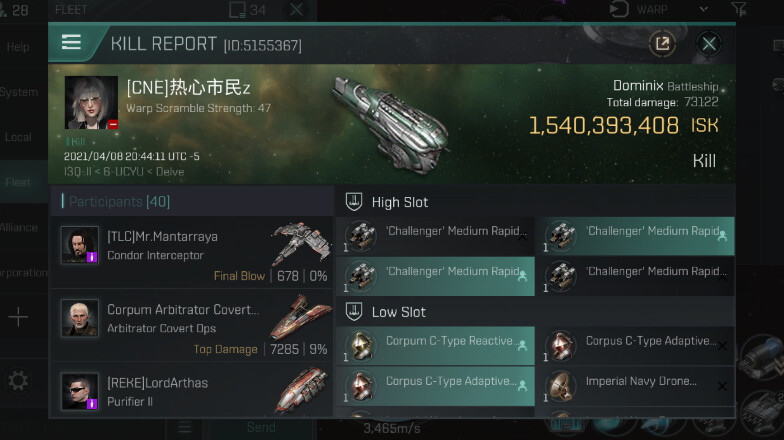Open LordArthas Purifier II participant entry
Screen dimensions: 784x440
point(192,390)
